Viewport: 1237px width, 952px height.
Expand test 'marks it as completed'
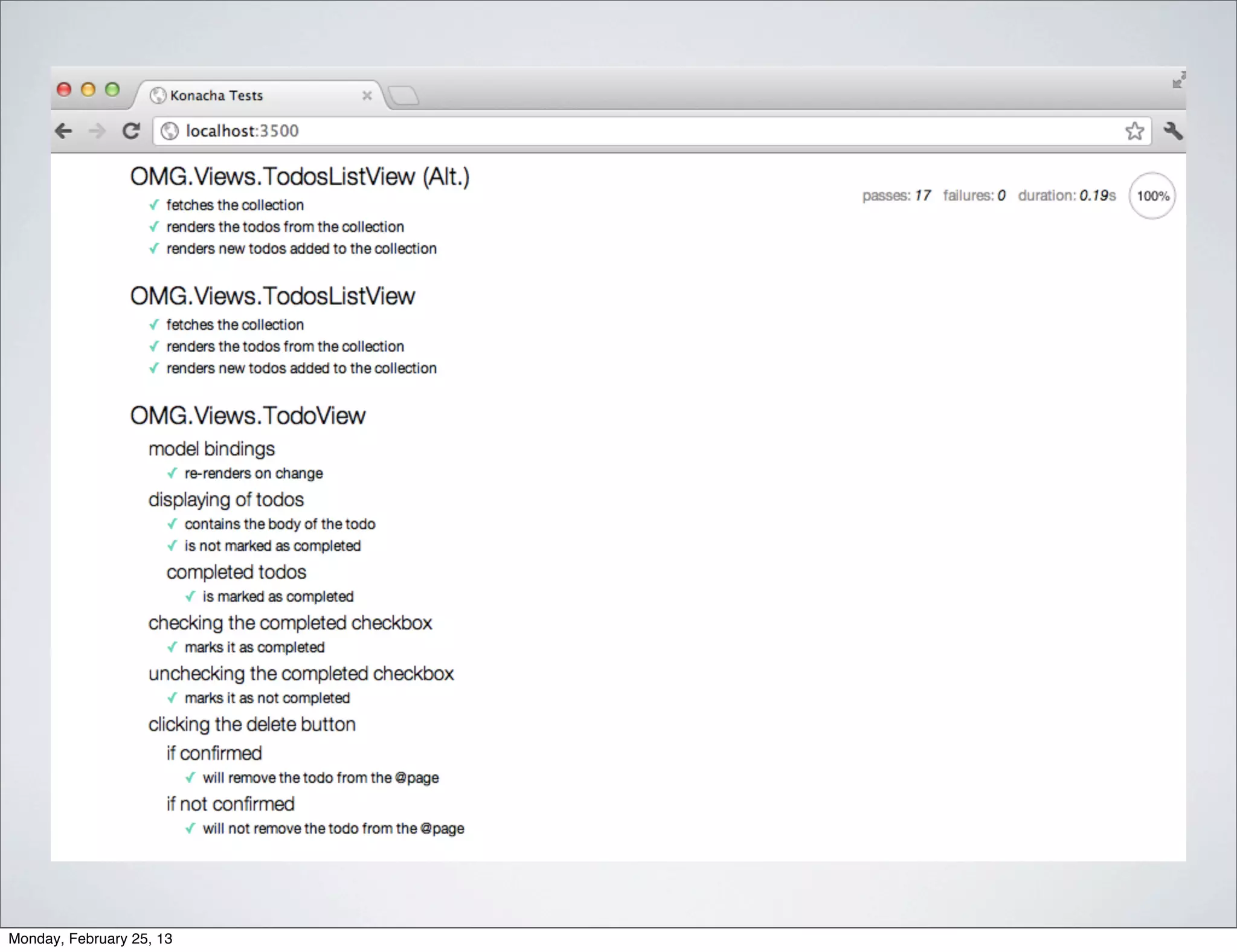click(x=254, y=648)
